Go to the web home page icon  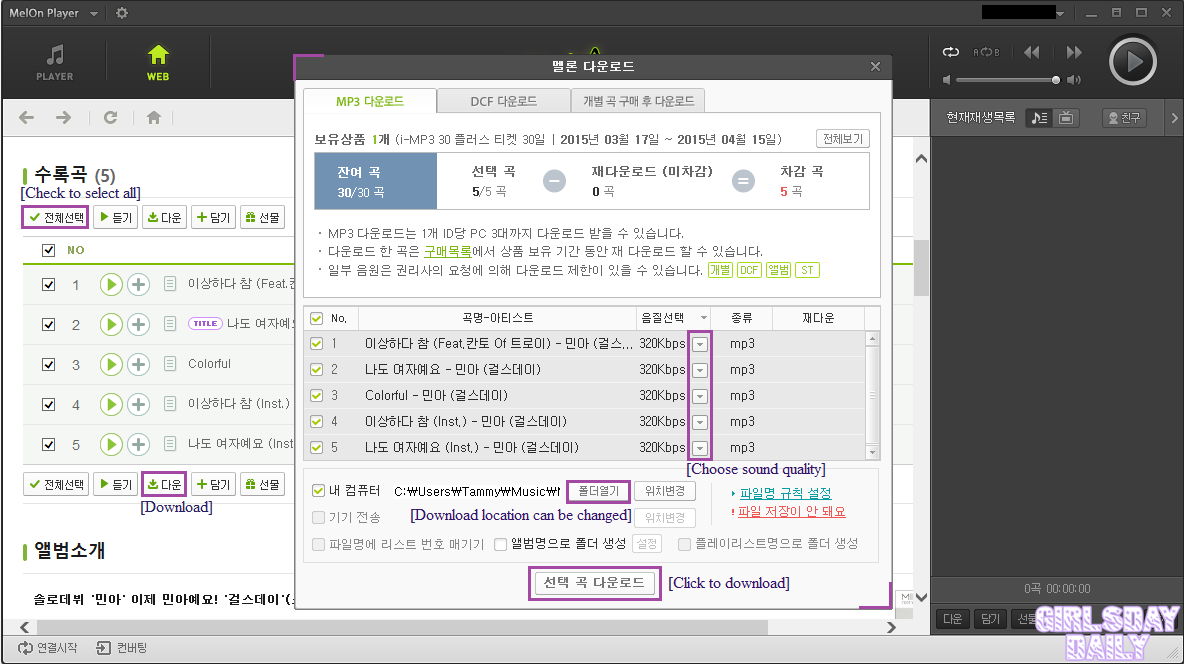153,117
